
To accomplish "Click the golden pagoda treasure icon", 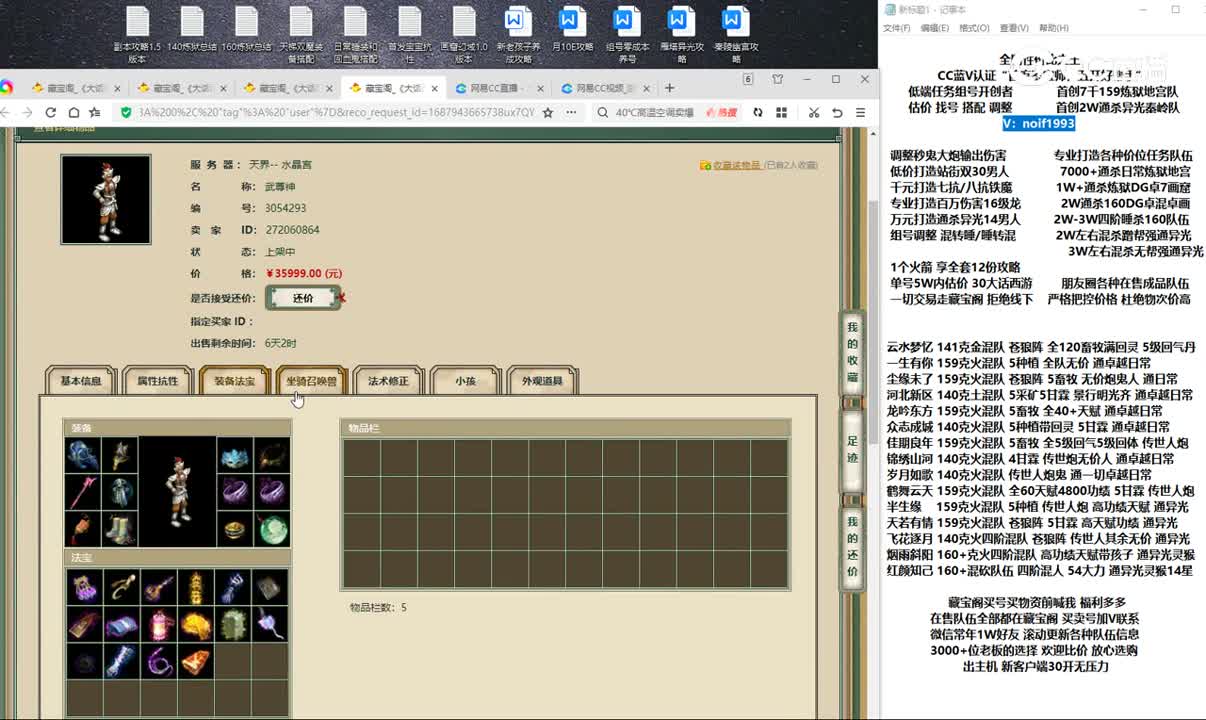I will [196, 587].
